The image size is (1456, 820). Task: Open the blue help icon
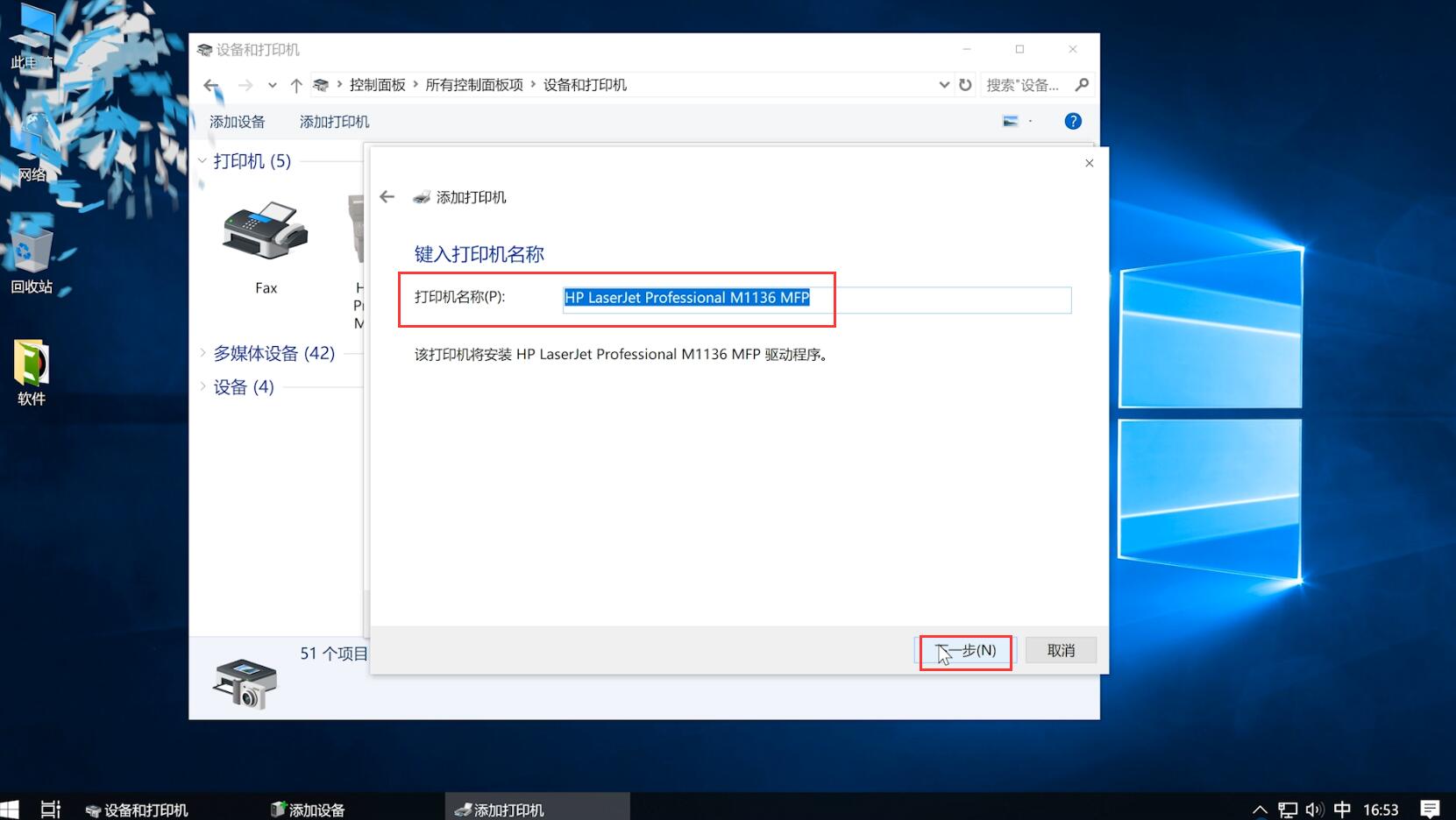pos(1073,121)
